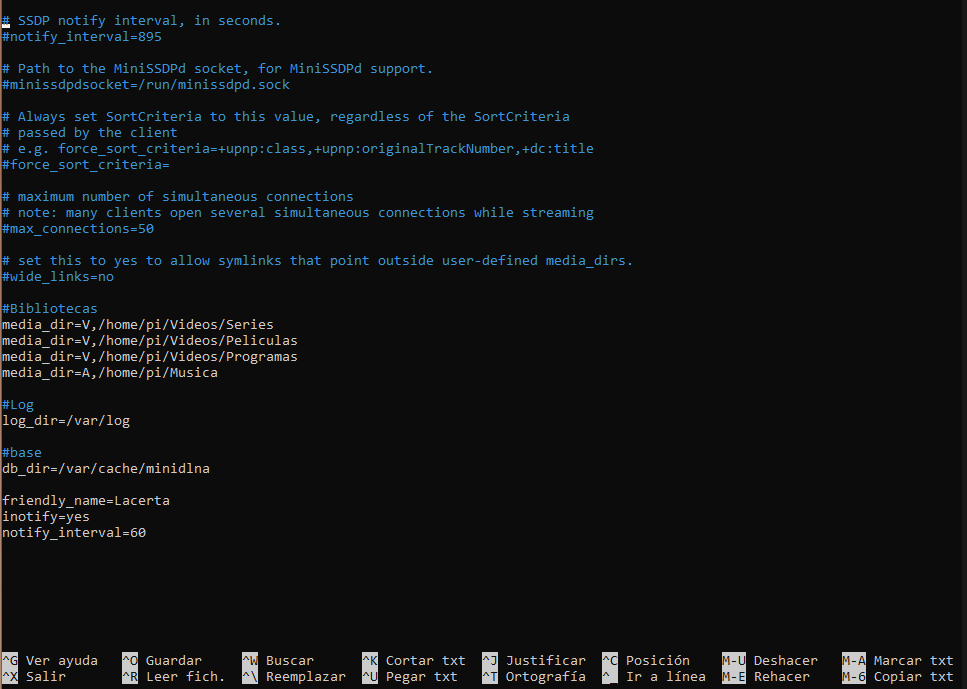The width and height of the screenshot is (967, 689).
Task: Click the Ir a línea shortcut
Action: point(654,677)
